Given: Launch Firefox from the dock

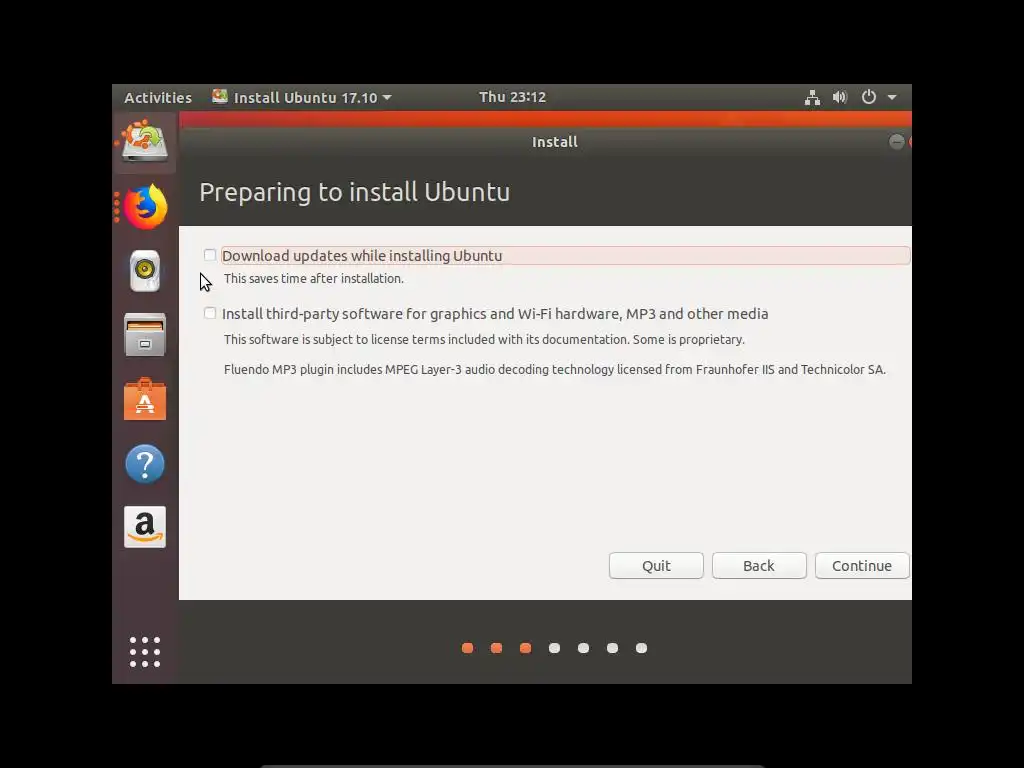Looking at the screenshot, I should tap(146, 206).
